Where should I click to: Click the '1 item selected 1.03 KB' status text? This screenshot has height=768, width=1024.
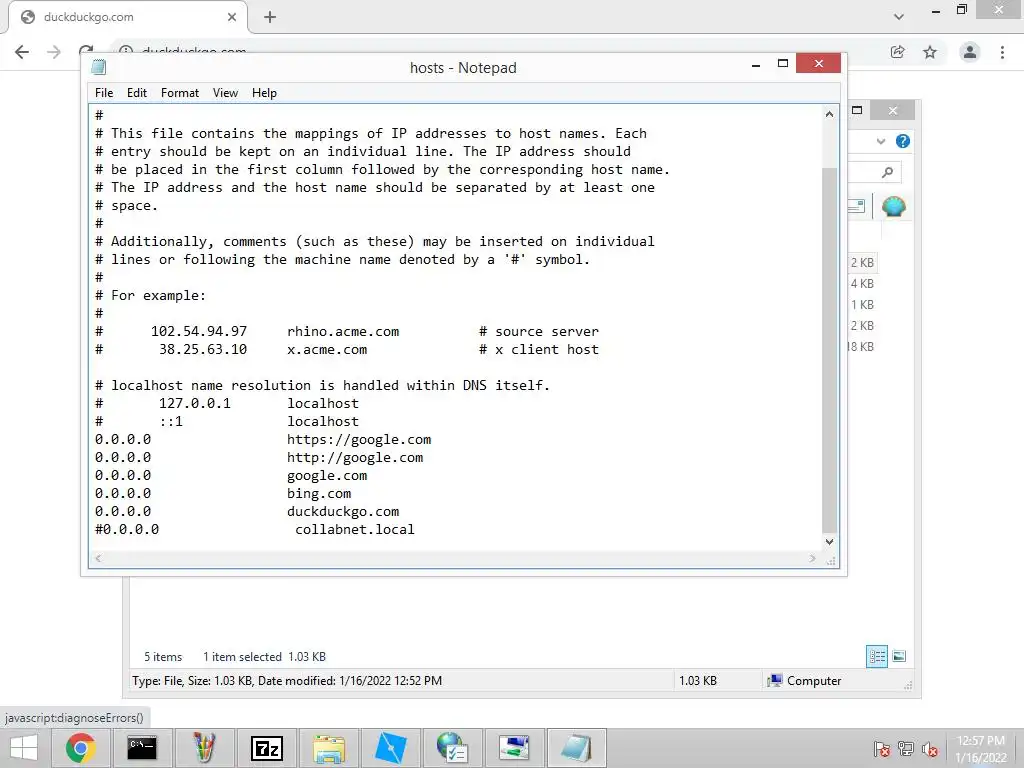coord(264,657)
